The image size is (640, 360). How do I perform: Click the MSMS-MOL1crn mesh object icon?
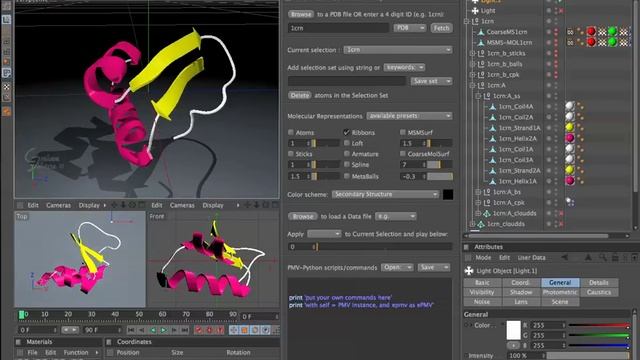pyautogui.click(x=481, y=42)
